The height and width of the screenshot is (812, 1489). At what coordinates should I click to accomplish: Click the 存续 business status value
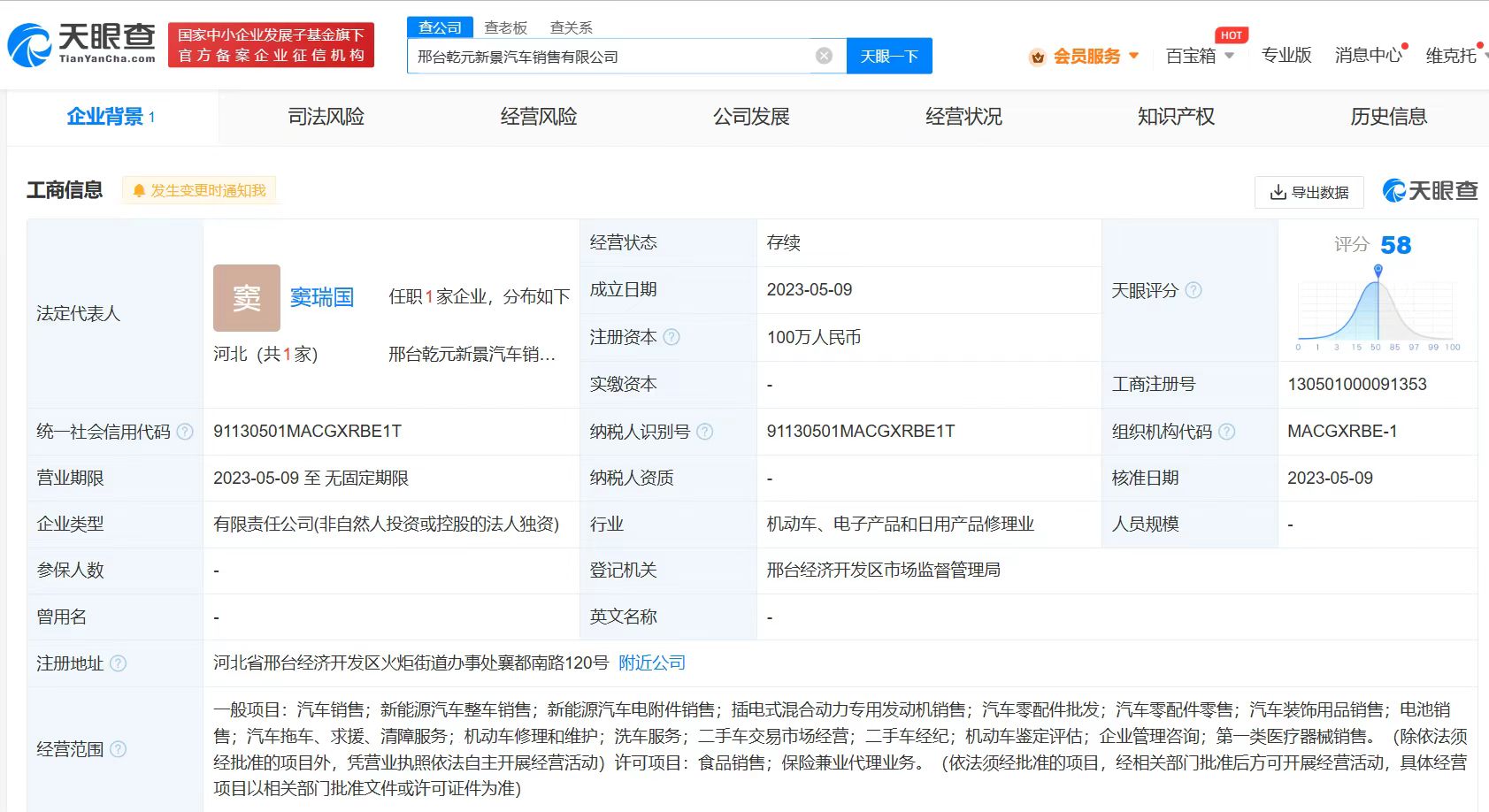pyautogui.click(x=784, y=243)
